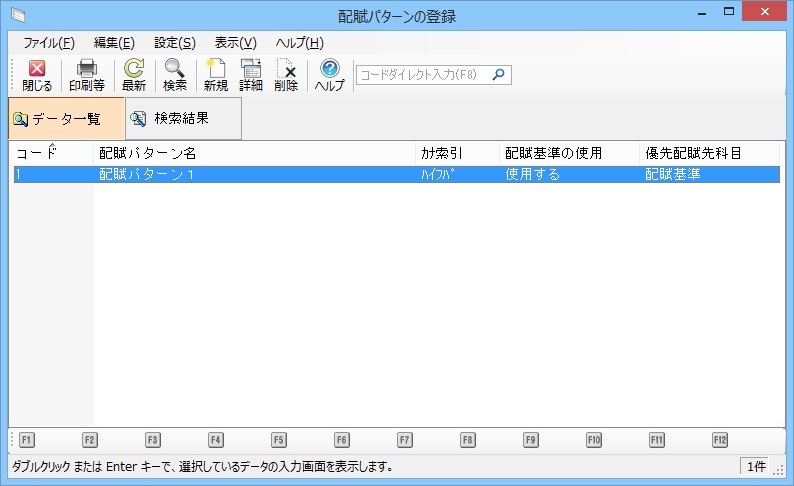Open the 表示(V) menu
Screen dimensions: 794x486
click(236, 43)
